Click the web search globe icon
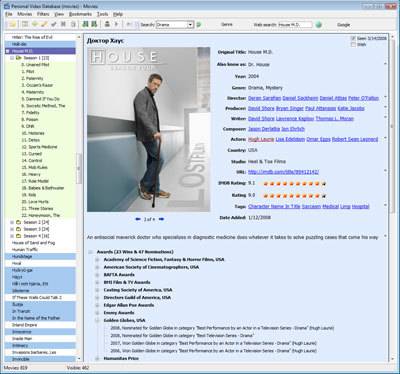Image resolution: width=400 pixels, height=374 pixels. 318,25
